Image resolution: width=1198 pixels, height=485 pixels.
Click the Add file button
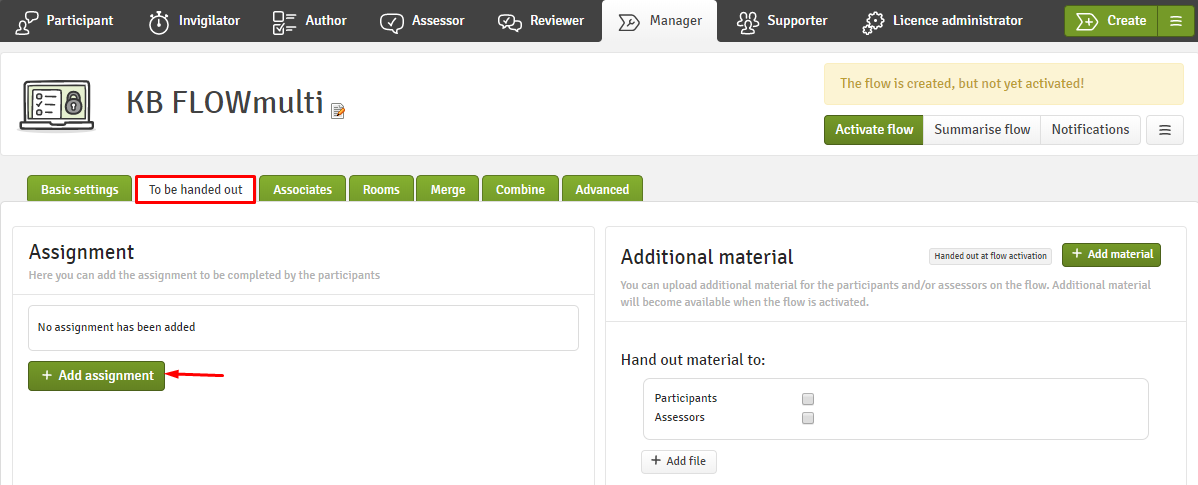click(x=678, y=461)
